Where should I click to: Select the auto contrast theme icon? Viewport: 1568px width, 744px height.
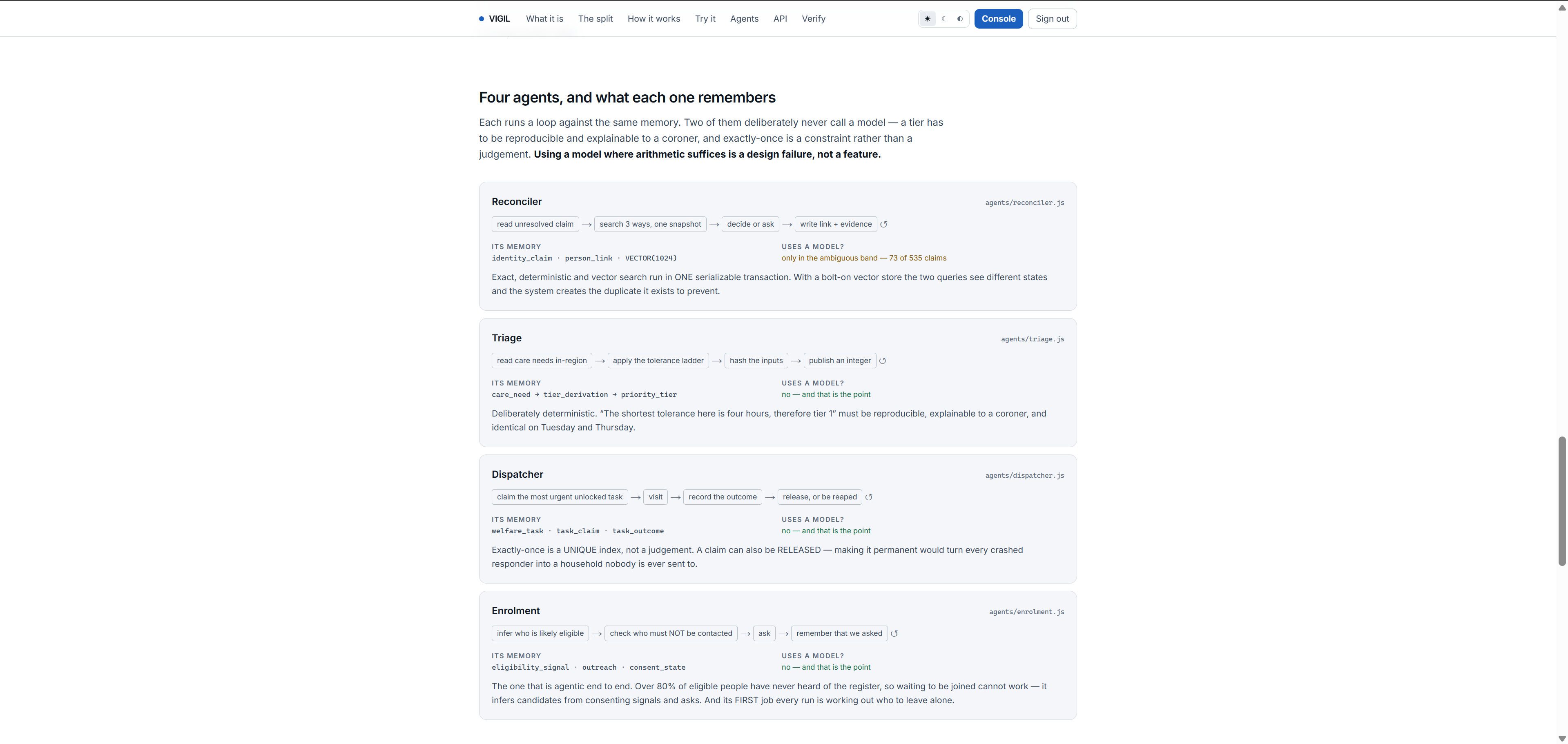[960, 19]
